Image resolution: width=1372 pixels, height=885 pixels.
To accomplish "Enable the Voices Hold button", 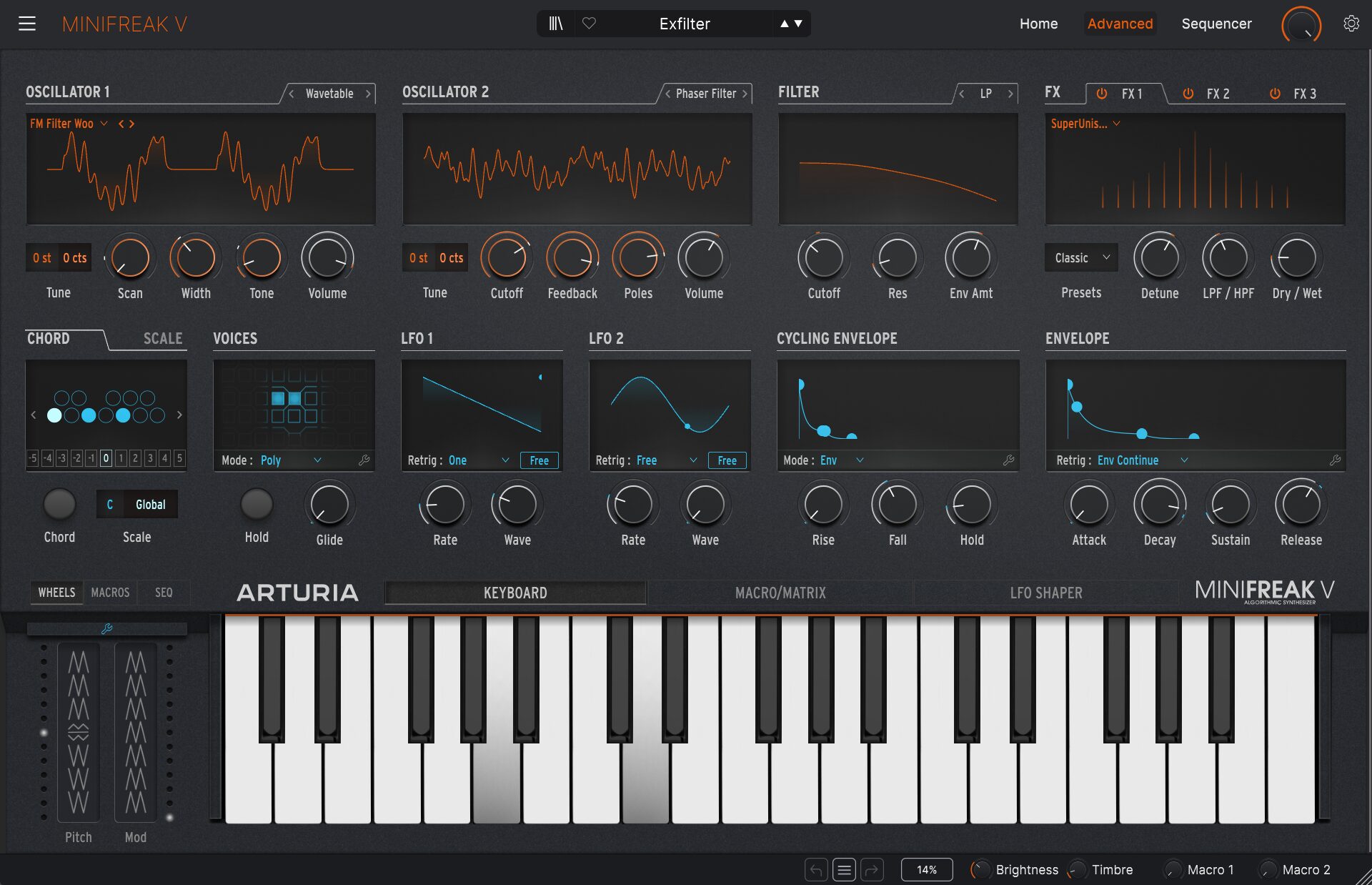I will tap(257, 505).
